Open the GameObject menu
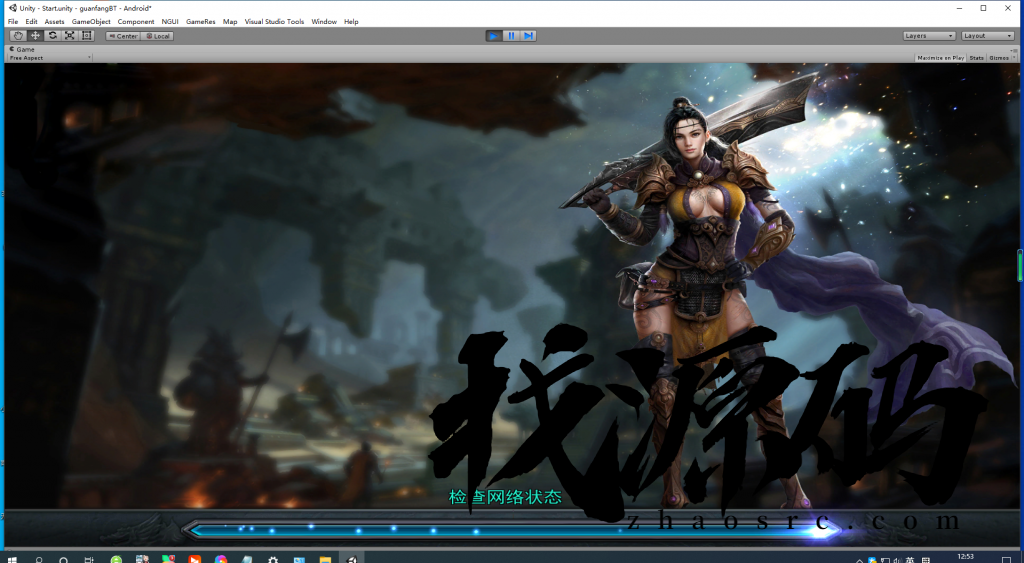Viewport: 1024px width, 563px height. pyautogui.click(x=91, y=22)
